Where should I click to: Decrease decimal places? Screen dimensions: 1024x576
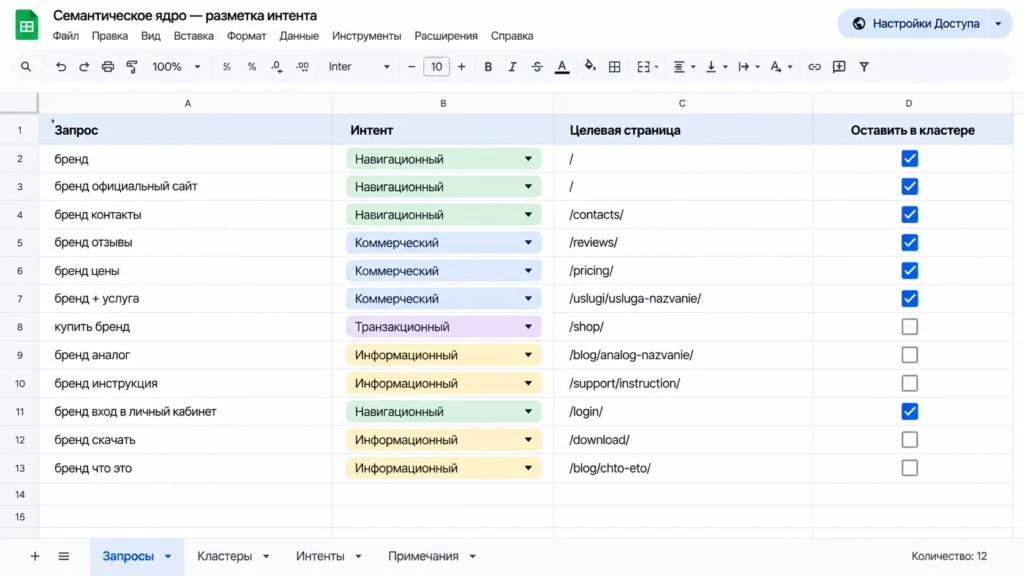click(x=277, y=67)
